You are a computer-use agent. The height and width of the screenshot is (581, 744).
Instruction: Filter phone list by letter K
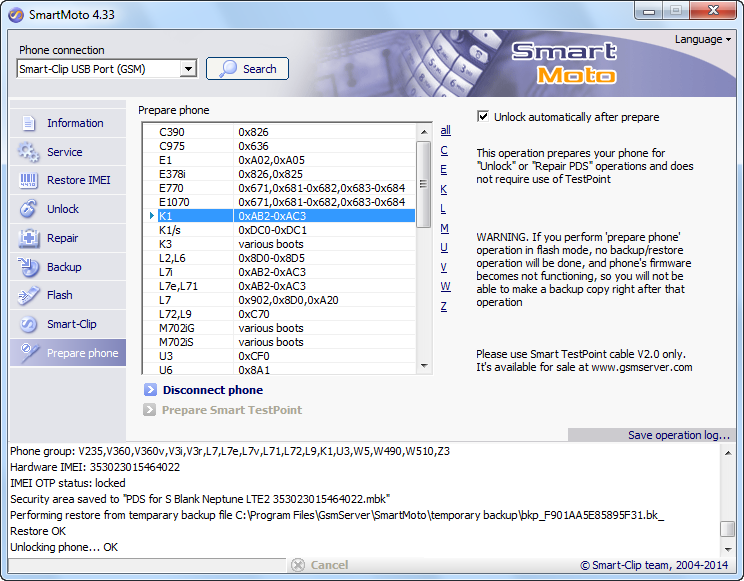444,189
